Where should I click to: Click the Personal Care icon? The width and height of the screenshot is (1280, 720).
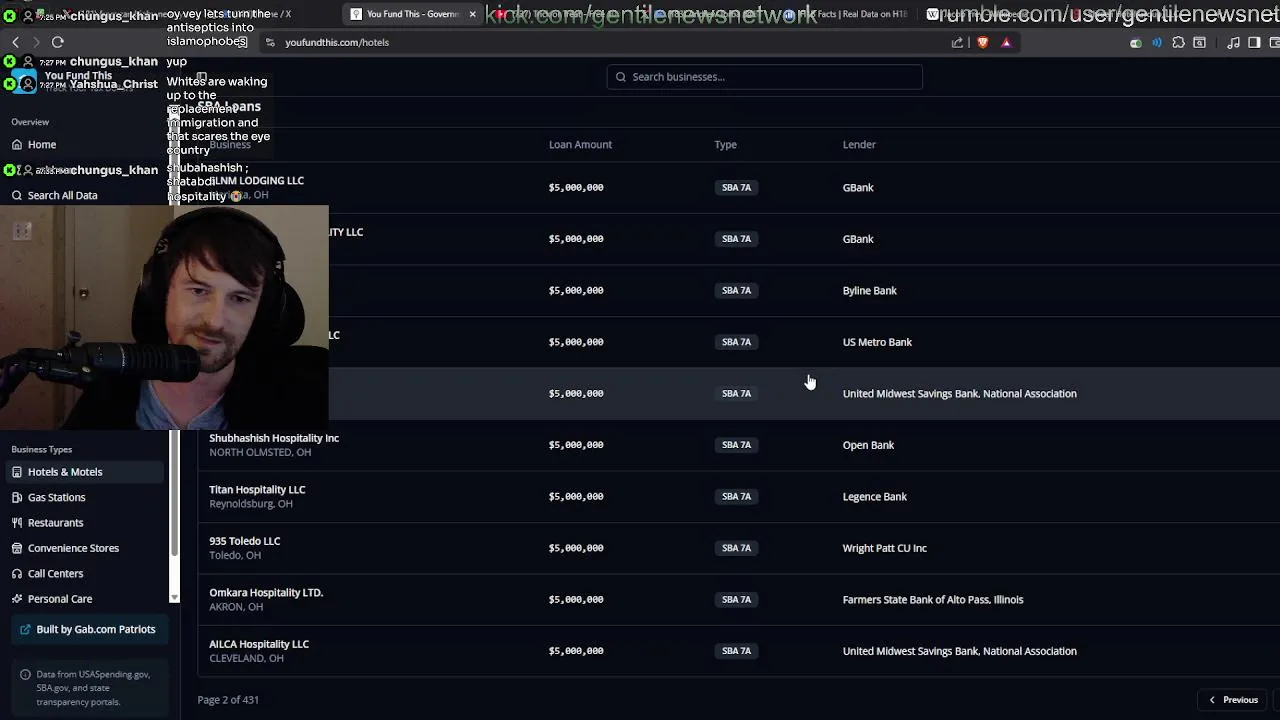[x=17, y=599]
